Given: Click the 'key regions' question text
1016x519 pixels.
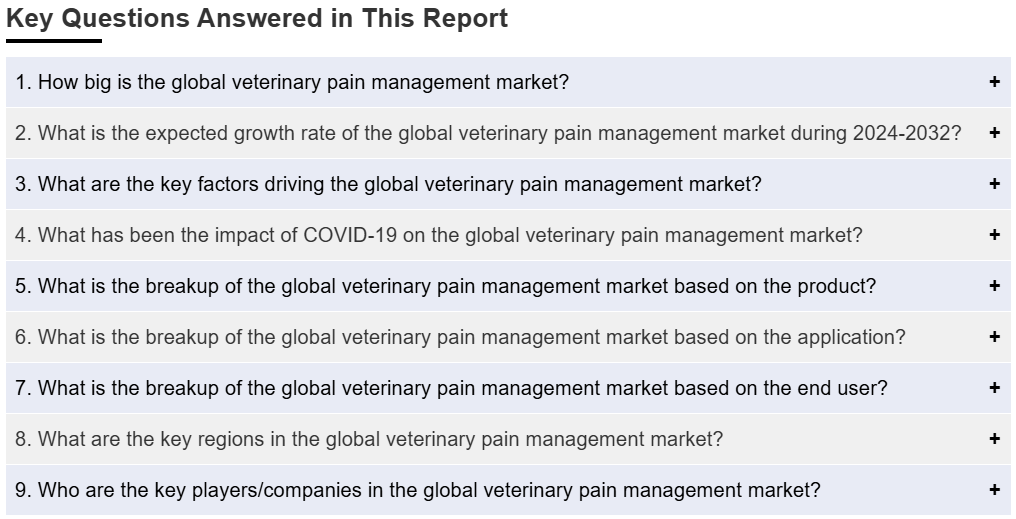Looking at the screenshot, I should tap(369, 439).
